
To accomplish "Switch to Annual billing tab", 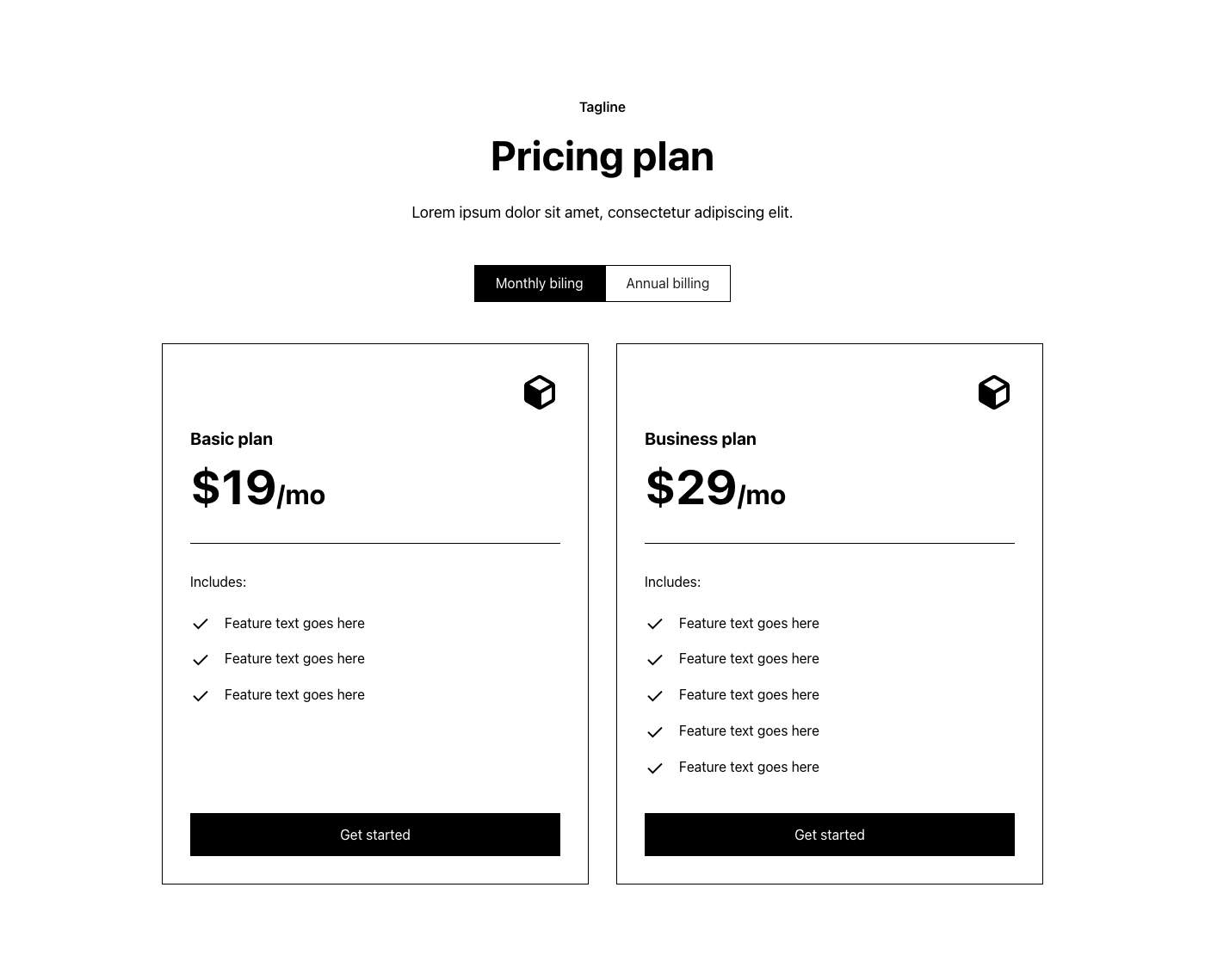I will point(668,284).
